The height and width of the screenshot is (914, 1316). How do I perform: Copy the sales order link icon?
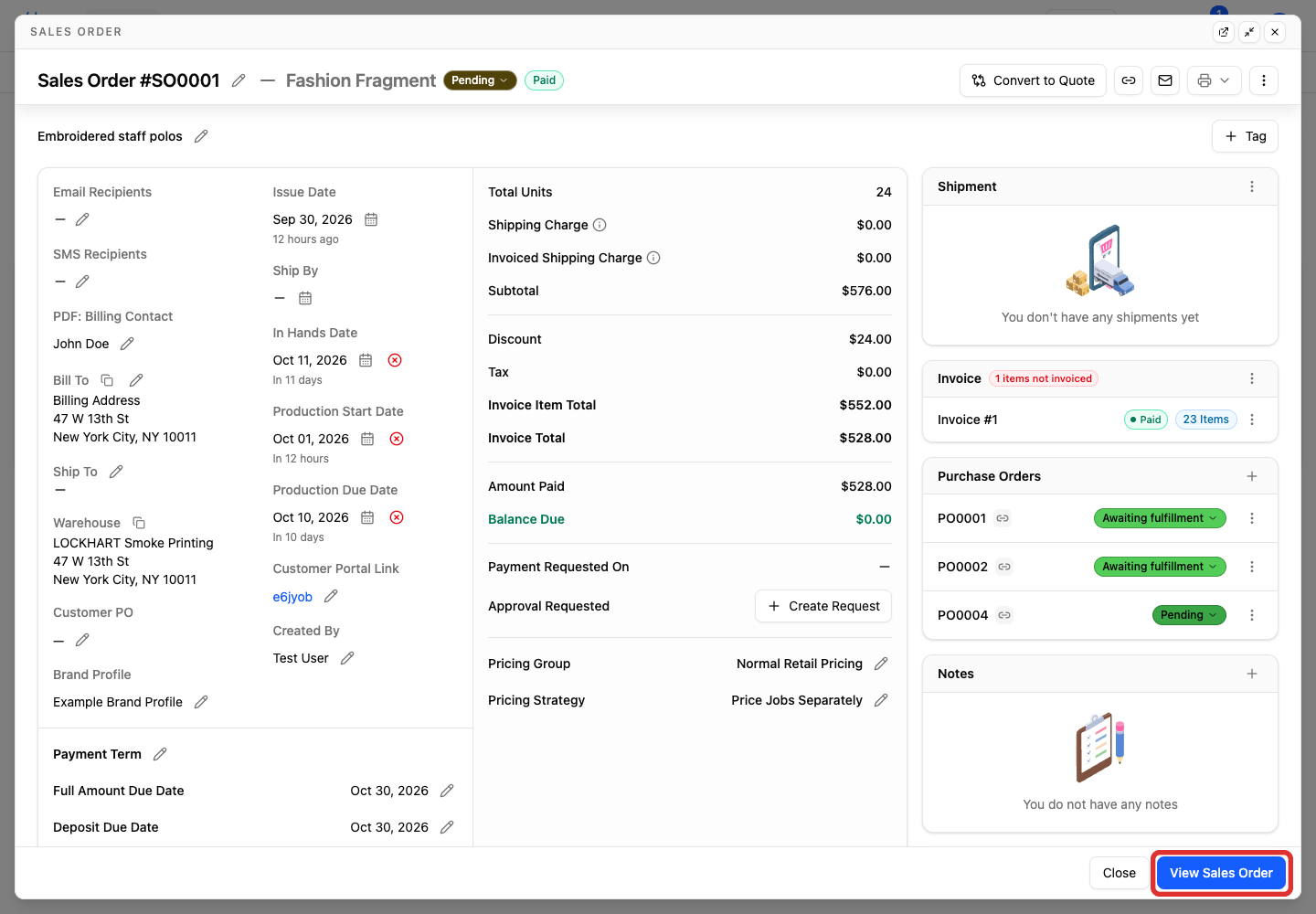pyautogui.click(x=1129, y=80)
